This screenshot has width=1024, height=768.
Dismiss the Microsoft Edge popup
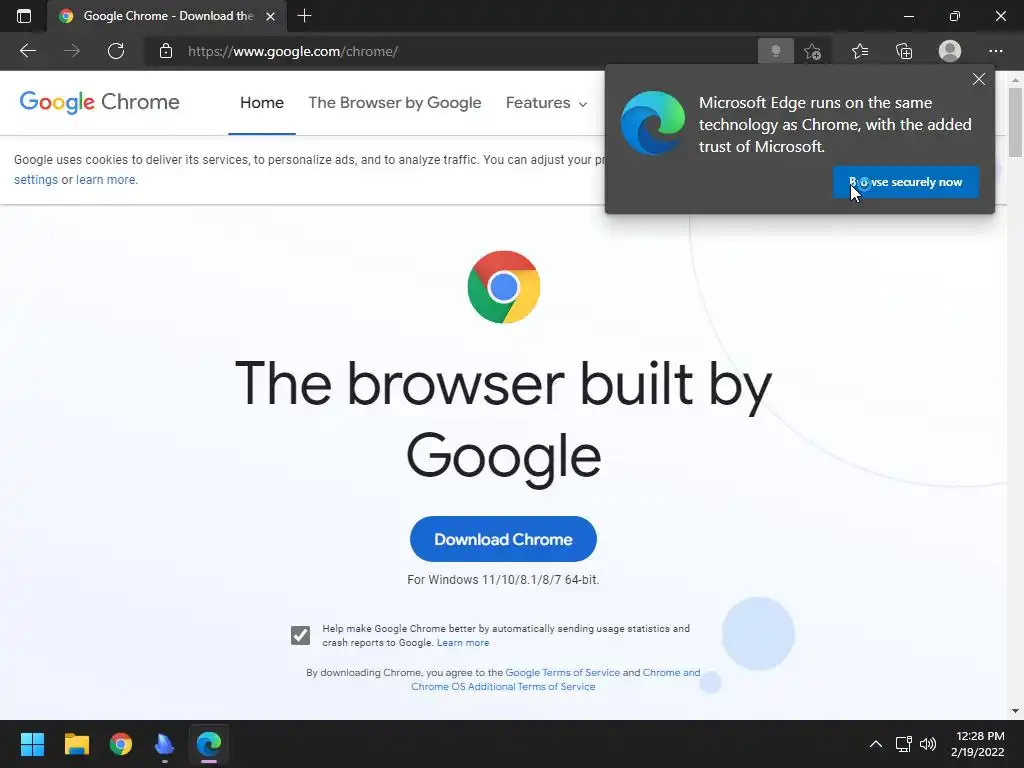click(978, 79)
